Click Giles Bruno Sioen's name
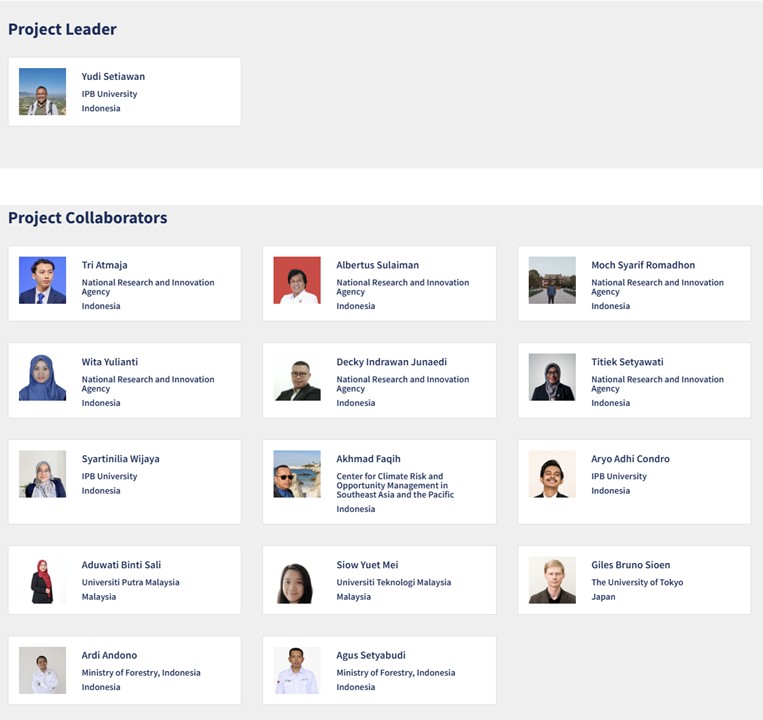Screen dimensions: 763x720 click(x=630, y=565)
